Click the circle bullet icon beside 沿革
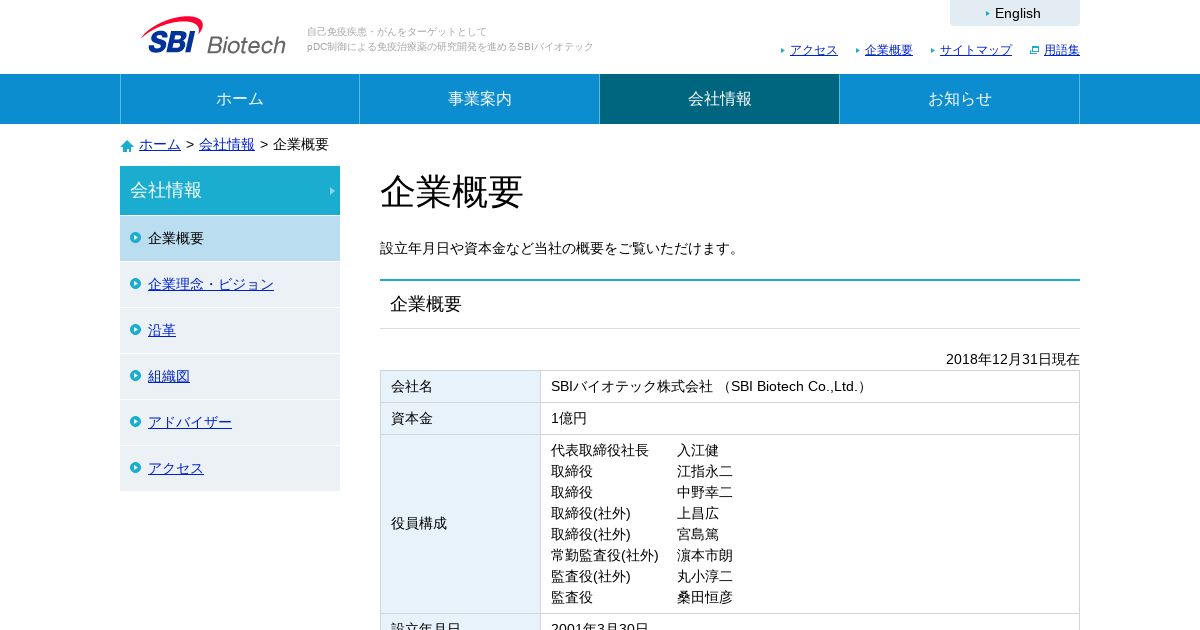 click(x=135, y=330)
